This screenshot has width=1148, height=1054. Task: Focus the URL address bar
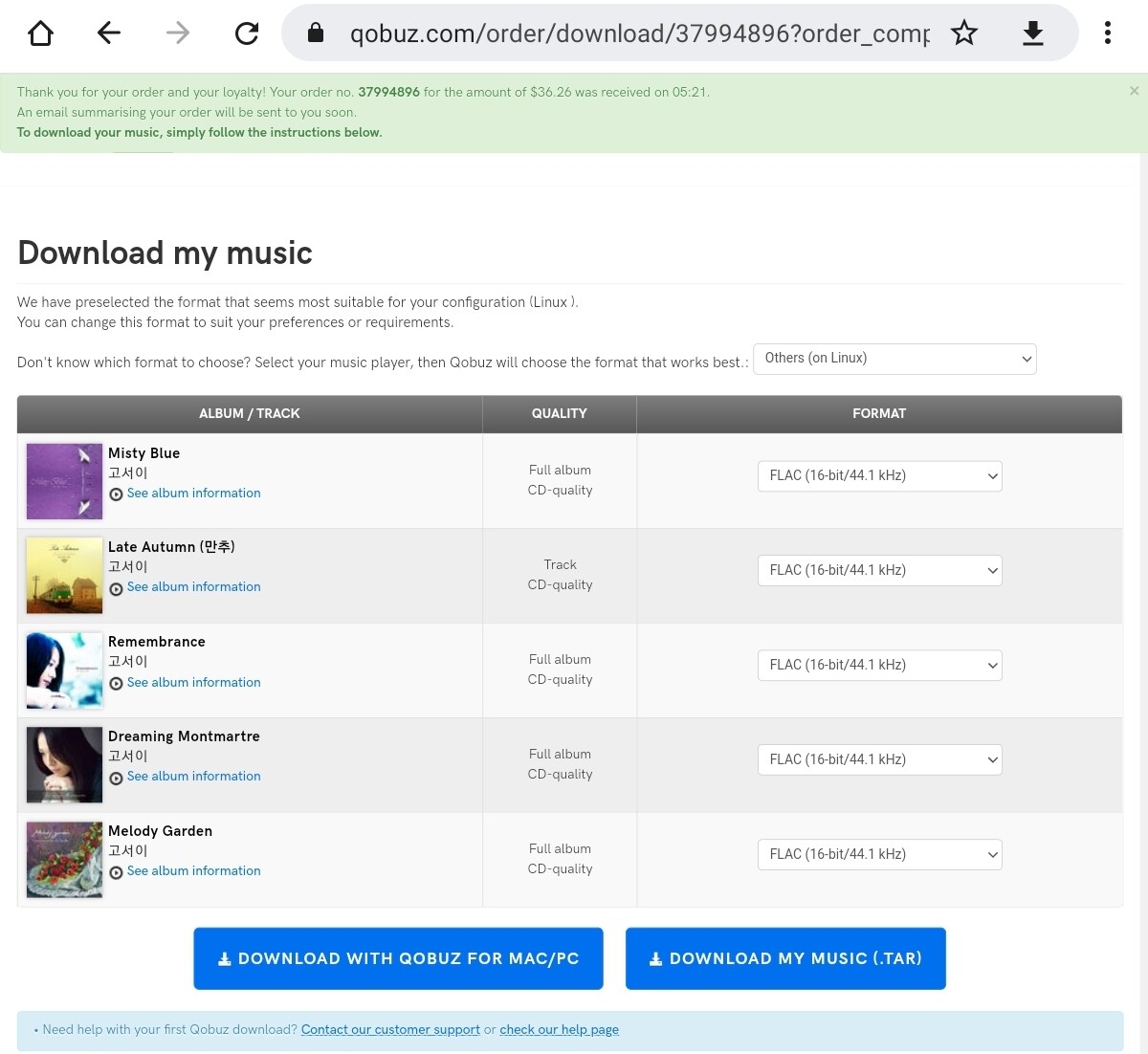[639, 33]
